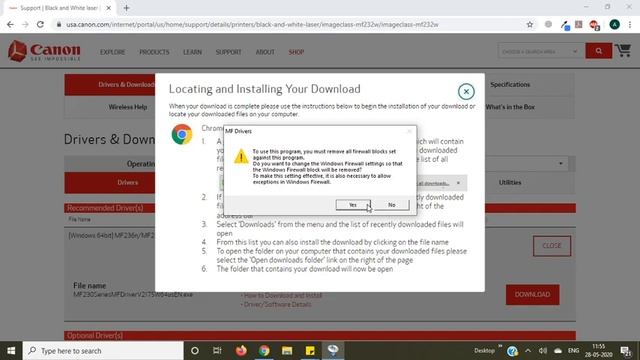Image resolution: width=640 pixels, height=360 pixels.
Task: Click the volume icon in the tray
Action: tap(542, 351)
